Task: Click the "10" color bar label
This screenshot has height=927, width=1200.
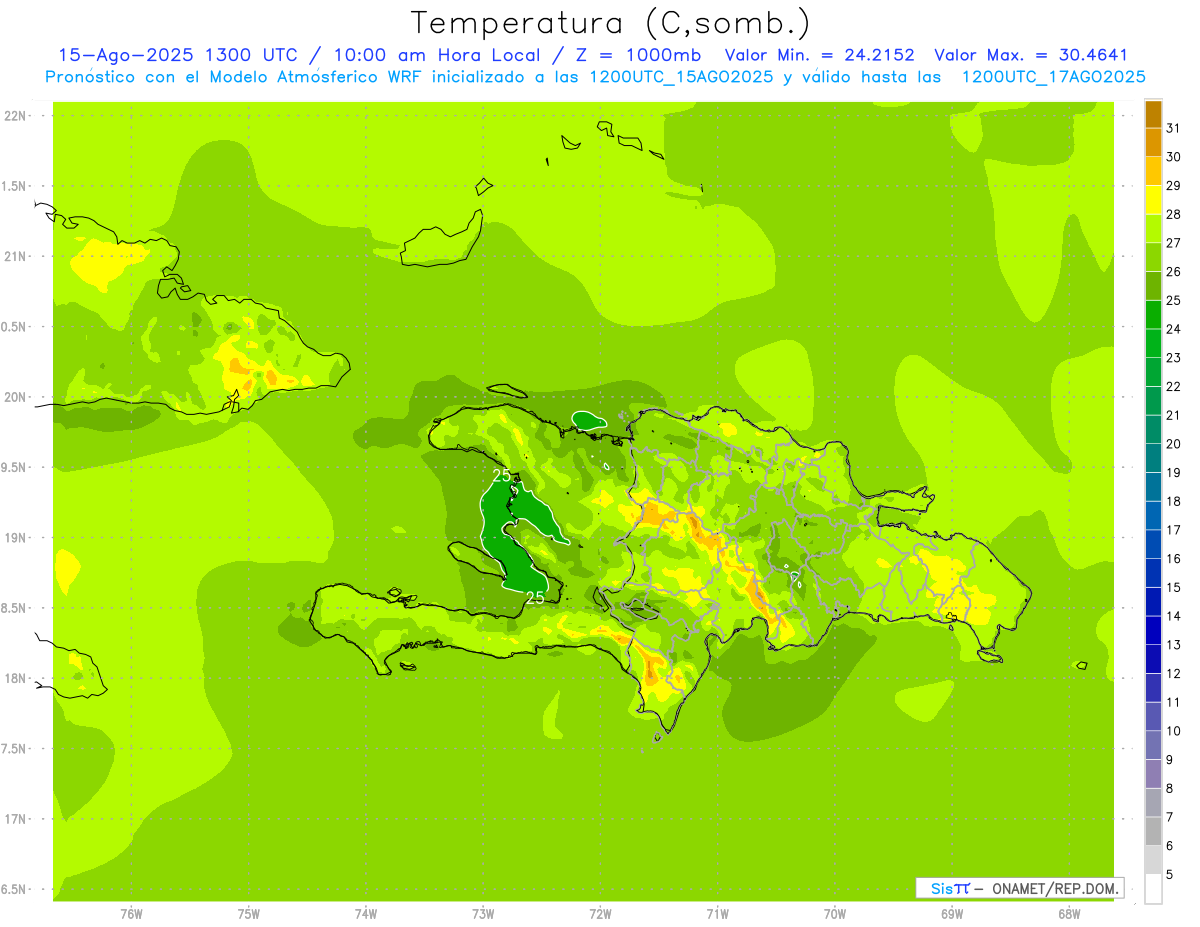Action: point(1173,731)
